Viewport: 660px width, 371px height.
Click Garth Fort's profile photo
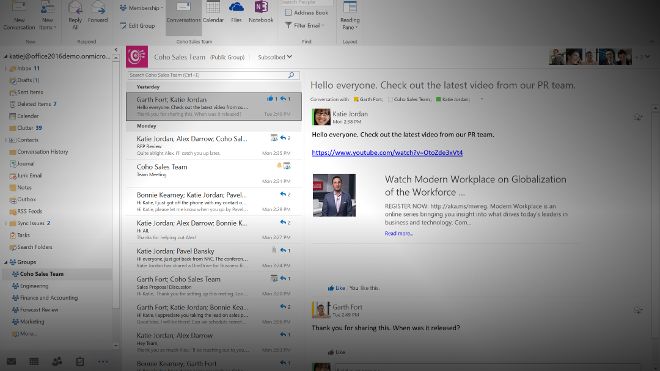point(321,310)
